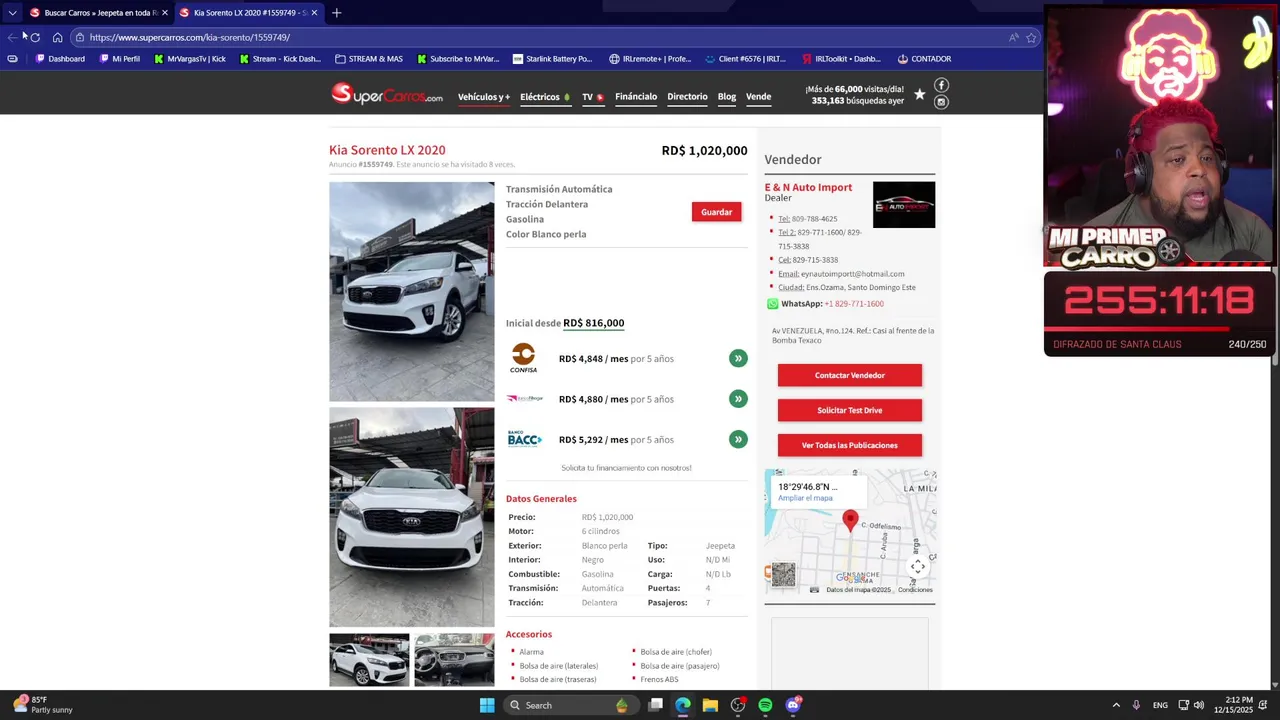Toggle map fullscreen arrows icon
The height and width of the screenshot is (720, 1280).
[x=918, y=567]
